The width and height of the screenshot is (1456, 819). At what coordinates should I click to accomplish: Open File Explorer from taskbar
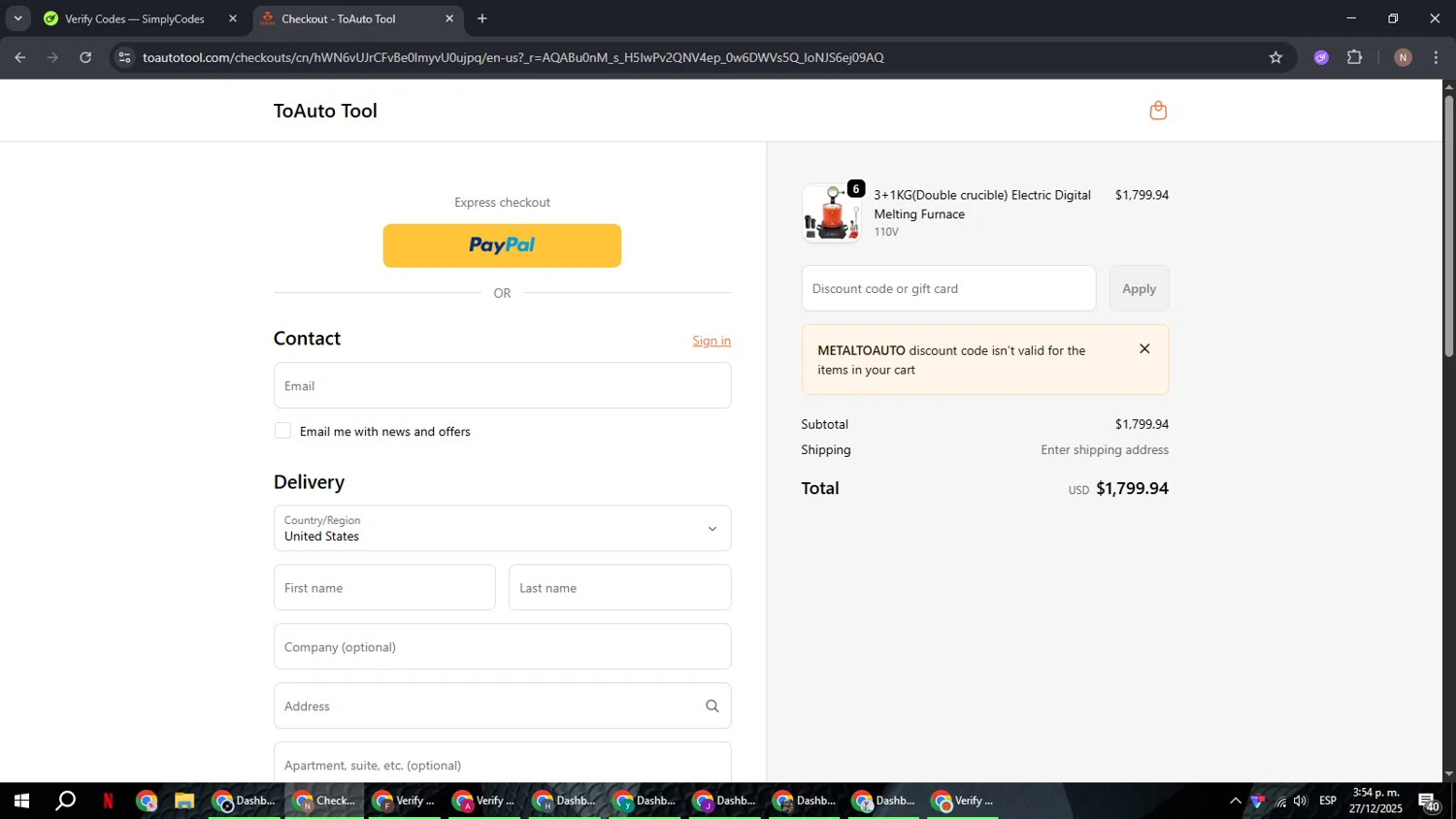pos(184,801)
